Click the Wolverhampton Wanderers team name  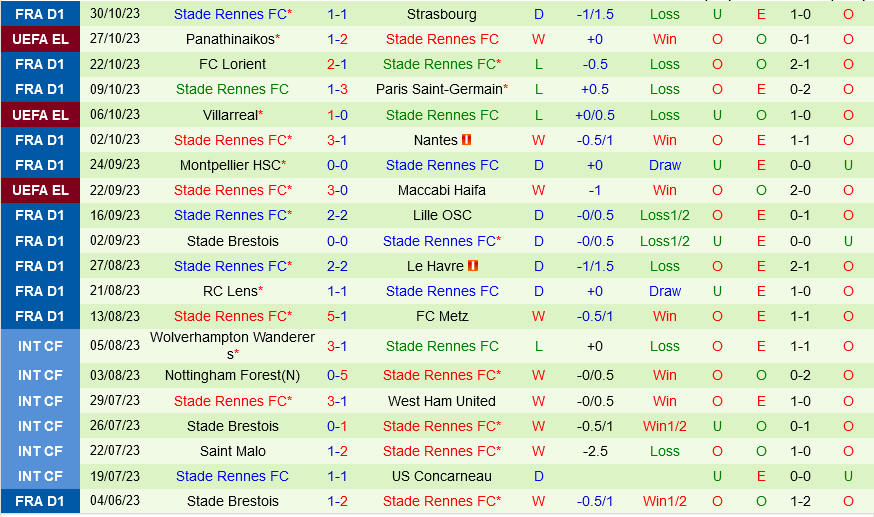click(232, 346)
